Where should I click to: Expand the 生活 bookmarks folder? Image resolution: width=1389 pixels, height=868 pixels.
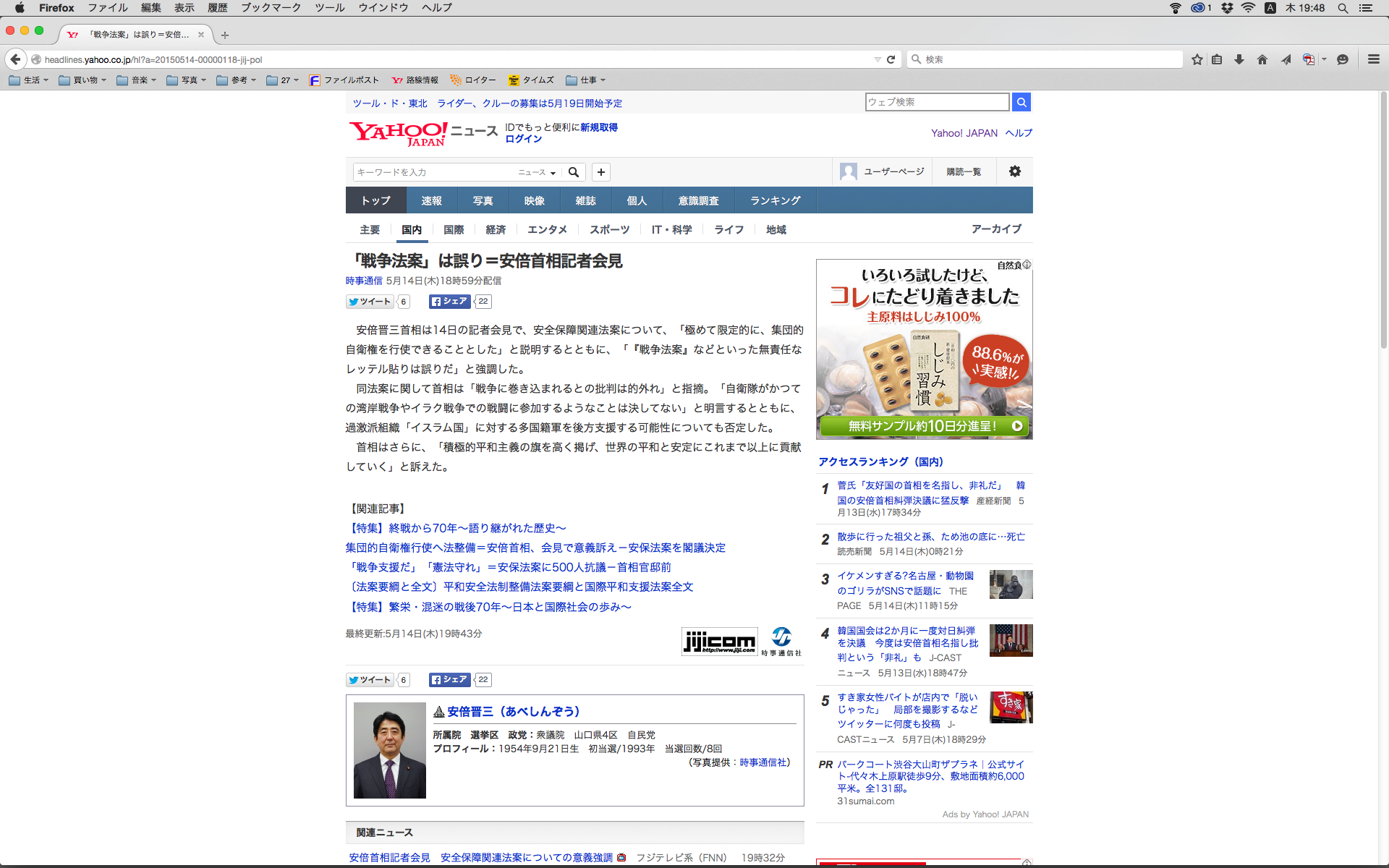click(29, 80)
